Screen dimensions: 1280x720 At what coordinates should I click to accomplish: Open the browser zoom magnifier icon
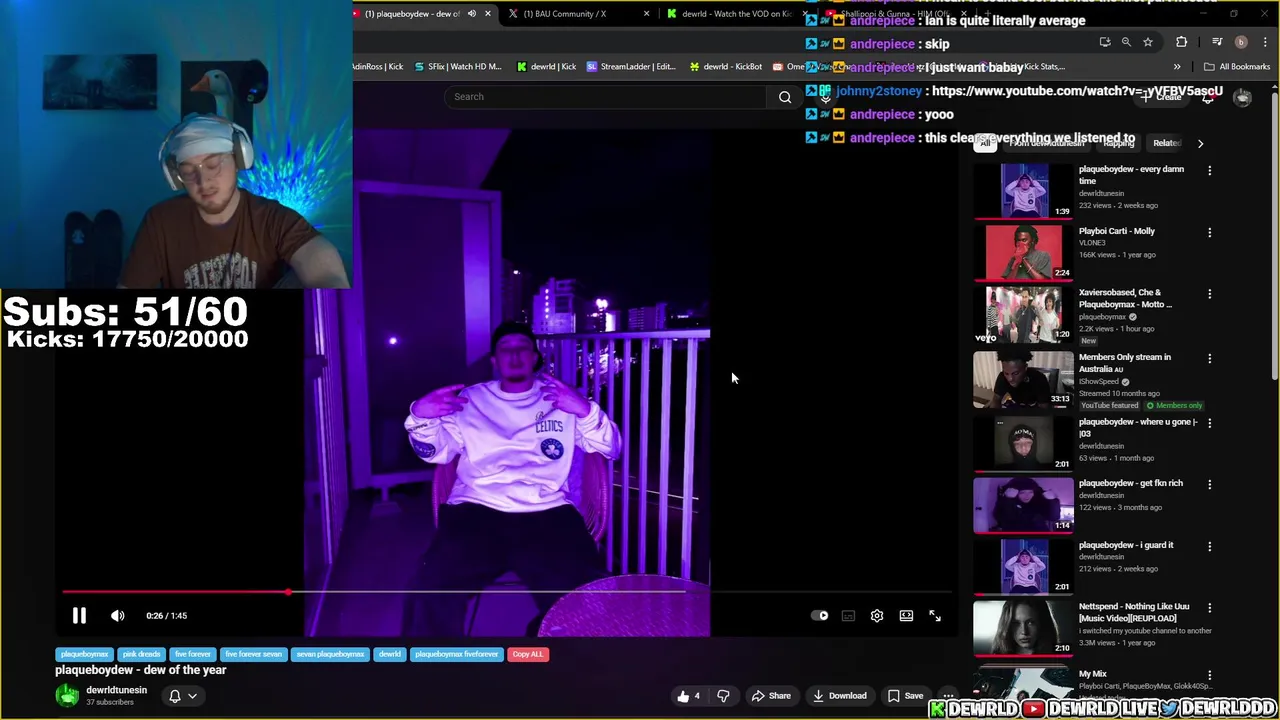click(x=1126, y=42)
